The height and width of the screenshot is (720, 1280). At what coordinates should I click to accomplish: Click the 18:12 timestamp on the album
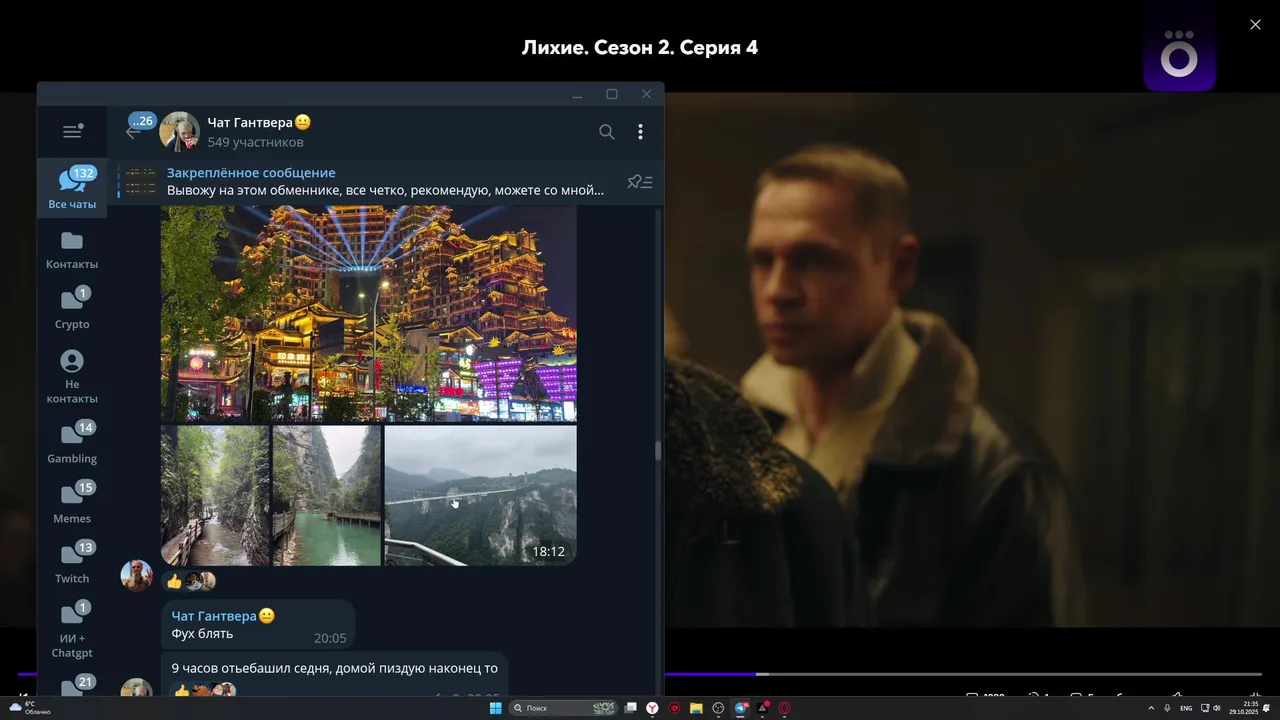(548, 551)
